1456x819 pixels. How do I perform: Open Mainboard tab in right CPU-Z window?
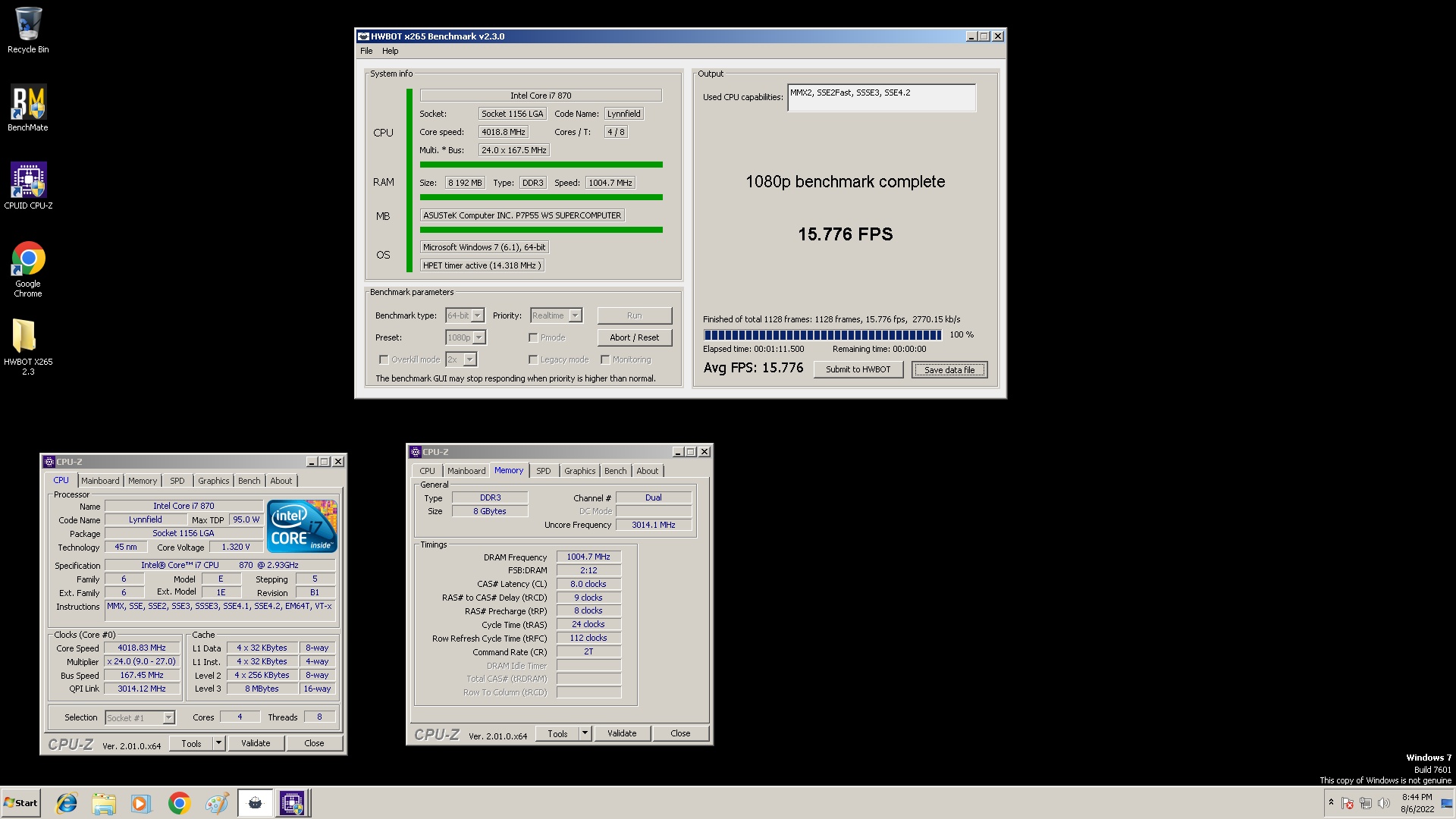pos(466,471)
